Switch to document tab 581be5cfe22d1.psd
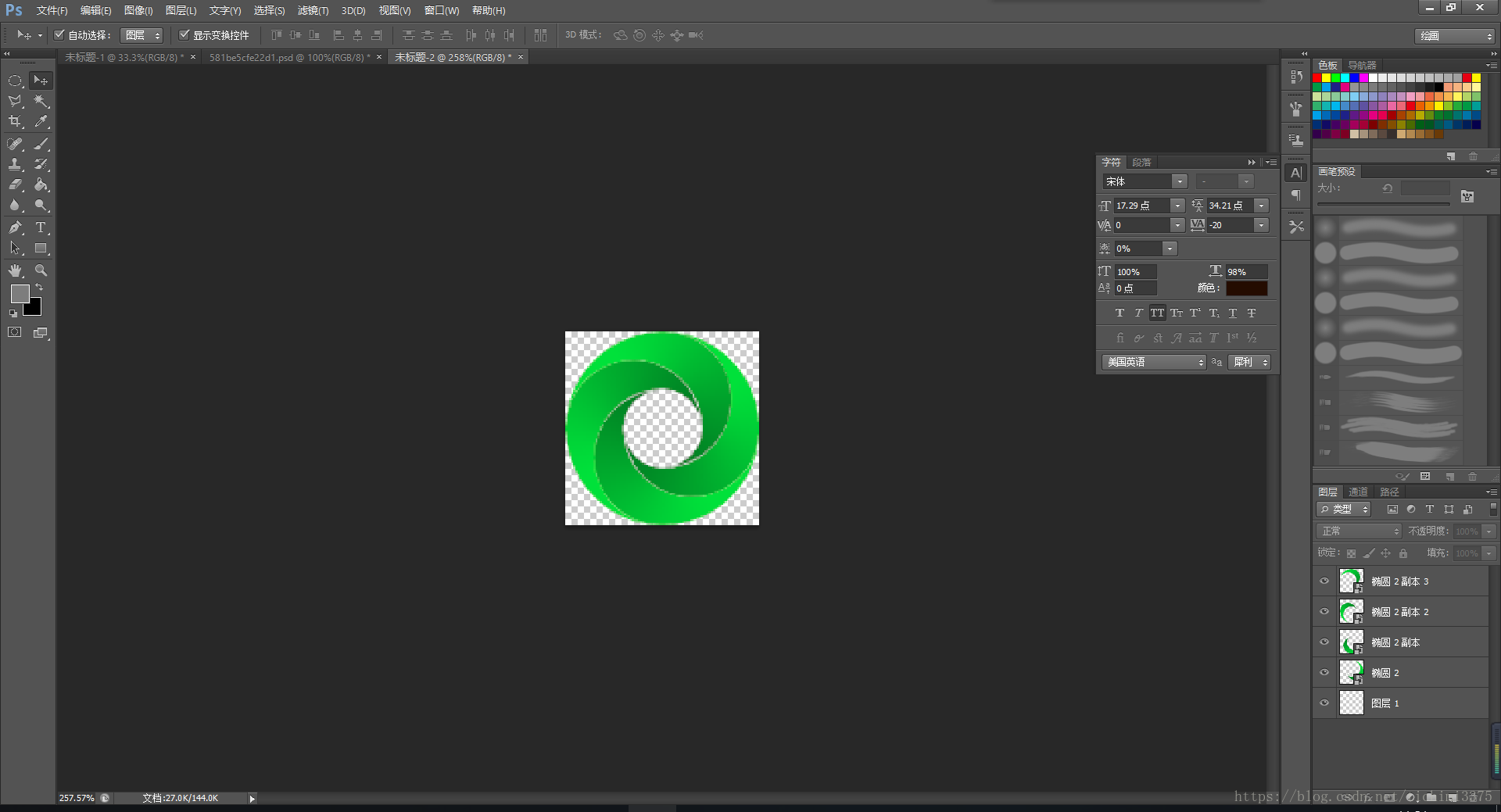Image resolution: width=1501 pixels, height=812 pixels. (290, 57)
